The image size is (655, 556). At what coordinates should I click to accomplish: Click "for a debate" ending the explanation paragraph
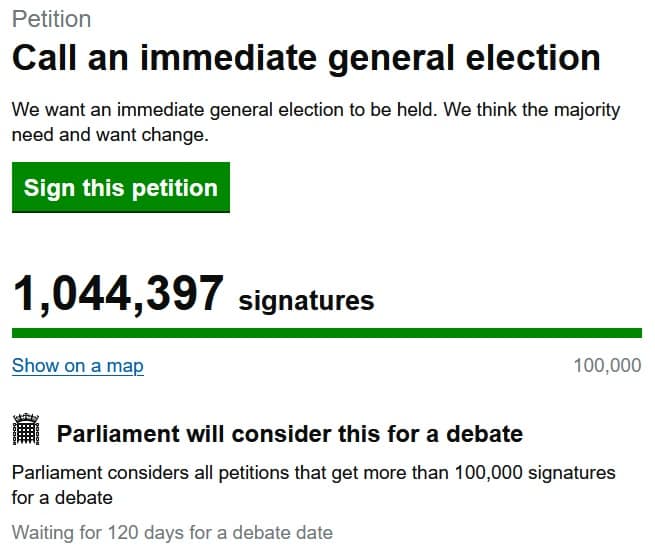point(62,497)
